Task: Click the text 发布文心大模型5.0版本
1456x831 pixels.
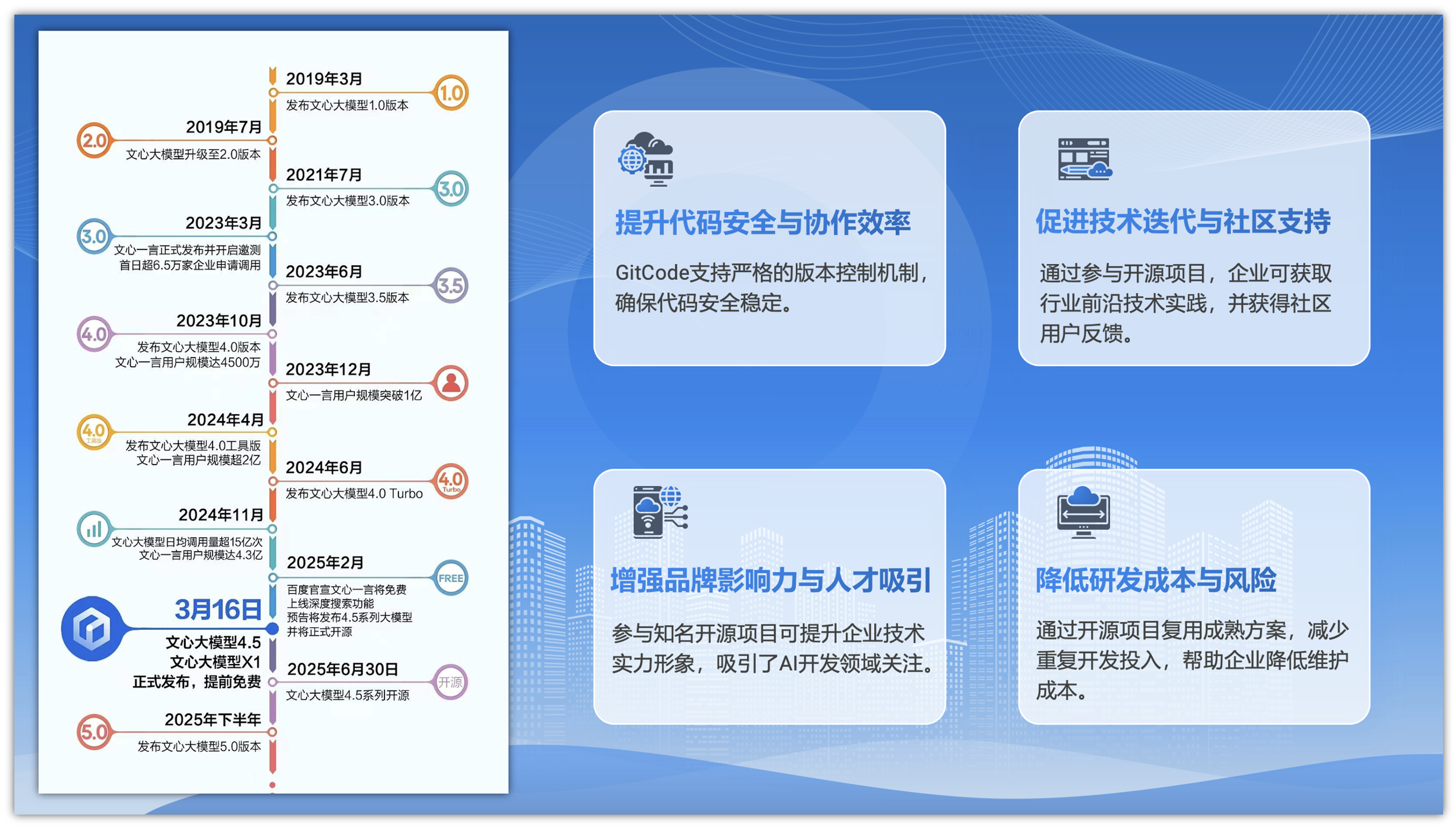Action: 199,746
